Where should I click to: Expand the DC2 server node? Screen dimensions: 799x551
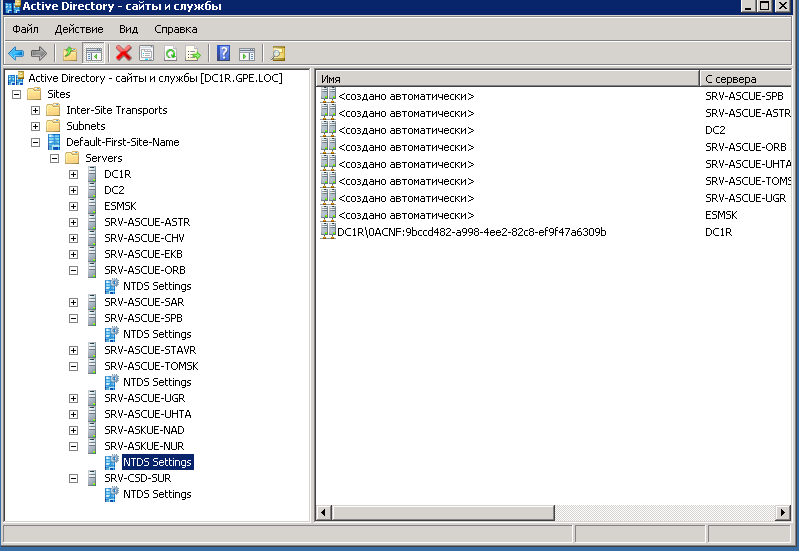click(73, 190)
